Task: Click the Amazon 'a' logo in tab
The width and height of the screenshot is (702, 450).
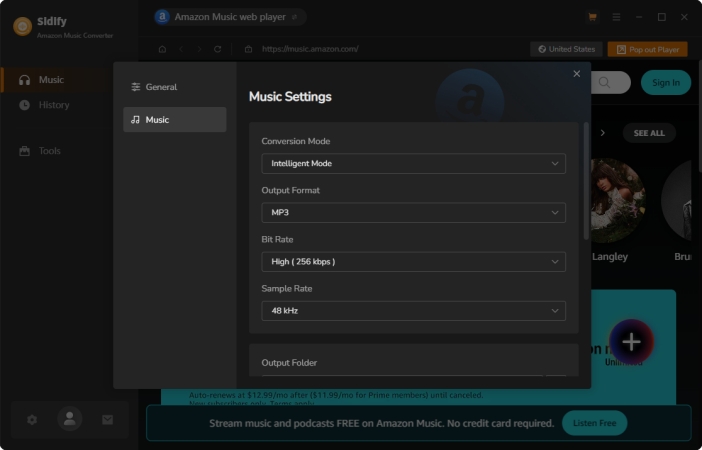Action: click(162, 17)
